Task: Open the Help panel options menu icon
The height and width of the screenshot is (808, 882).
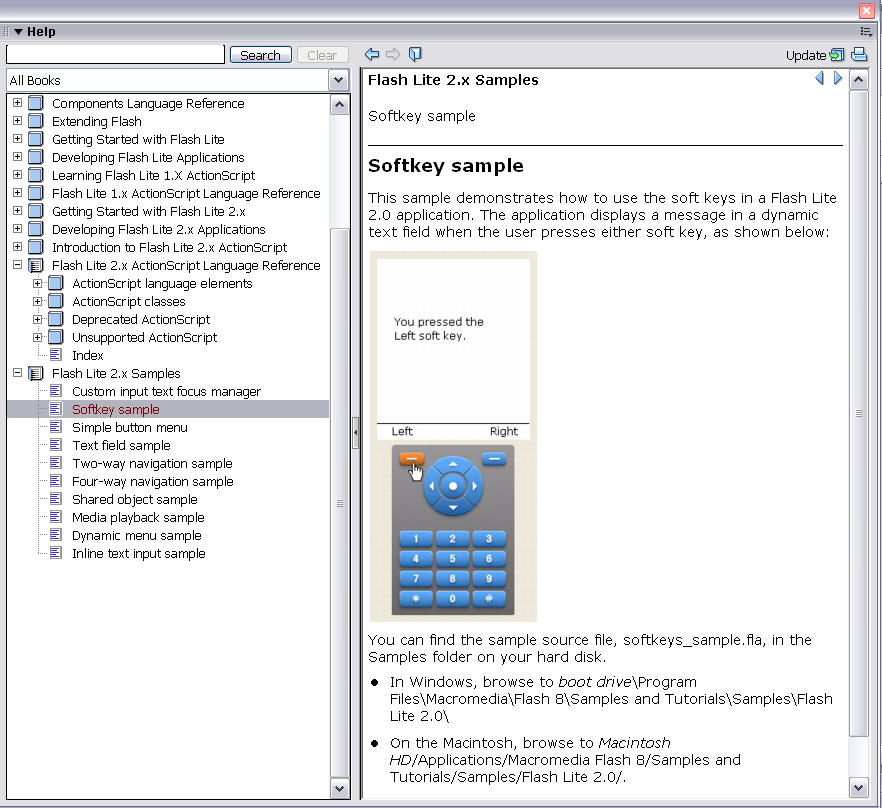Action: pyautogui.click(x=866, y=32)
